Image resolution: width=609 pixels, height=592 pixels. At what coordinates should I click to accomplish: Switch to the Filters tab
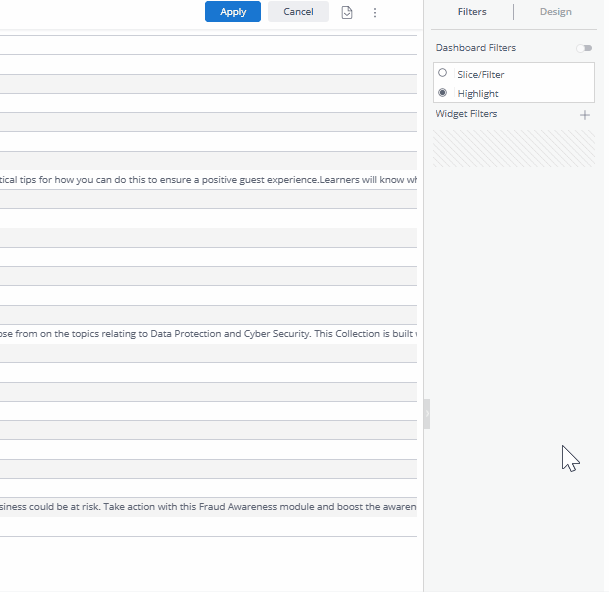pos(472,12)
